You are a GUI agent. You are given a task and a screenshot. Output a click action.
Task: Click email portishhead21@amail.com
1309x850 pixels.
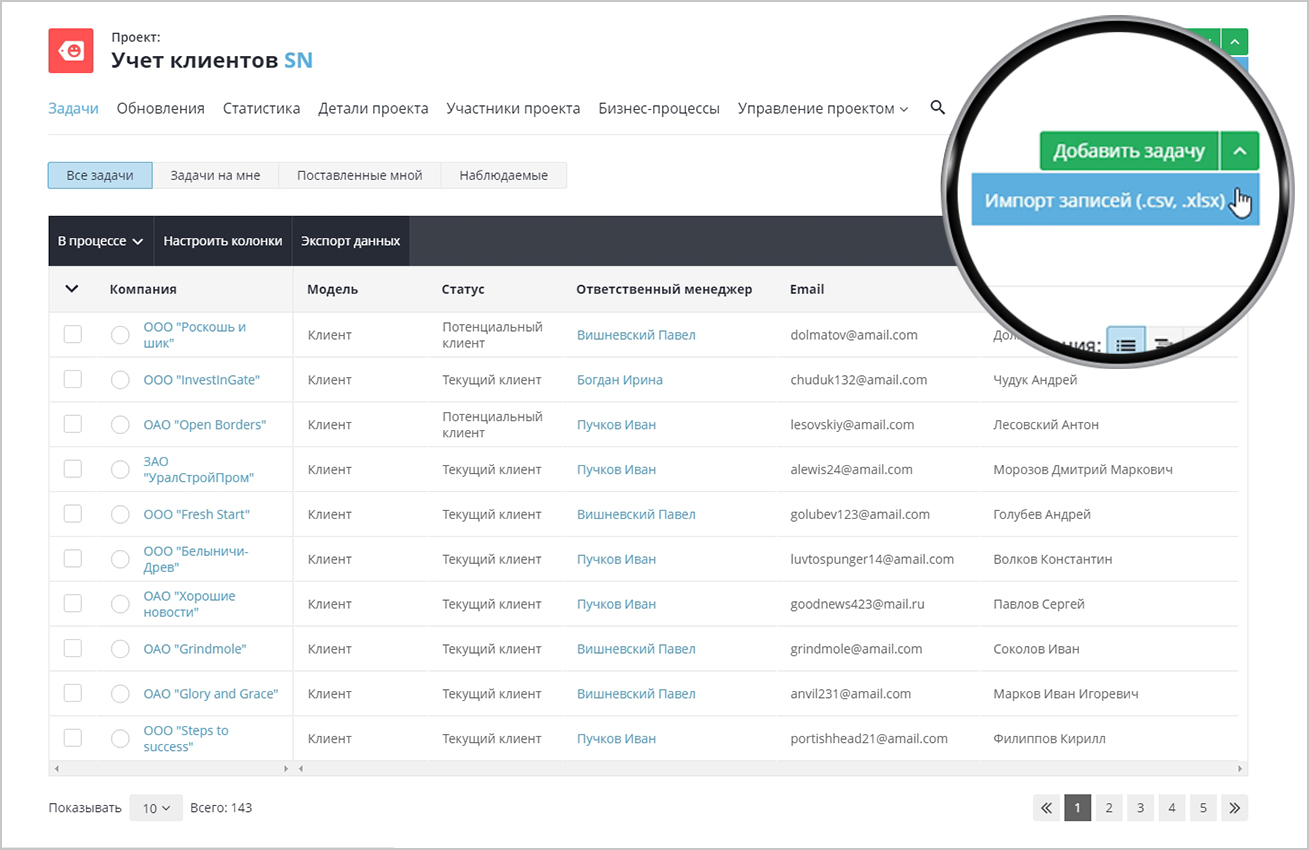869,738
